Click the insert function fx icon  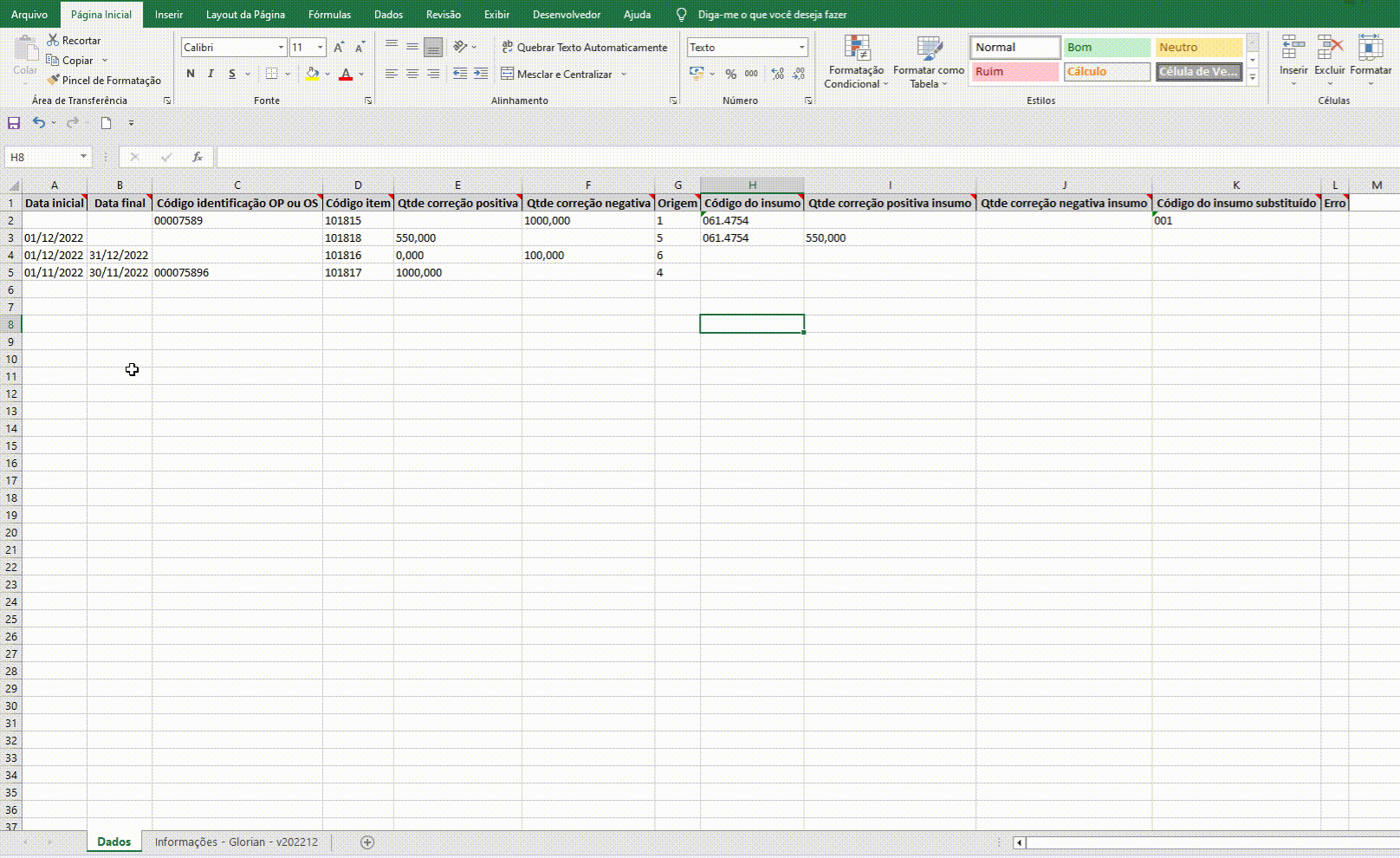[x=198, y=157]
